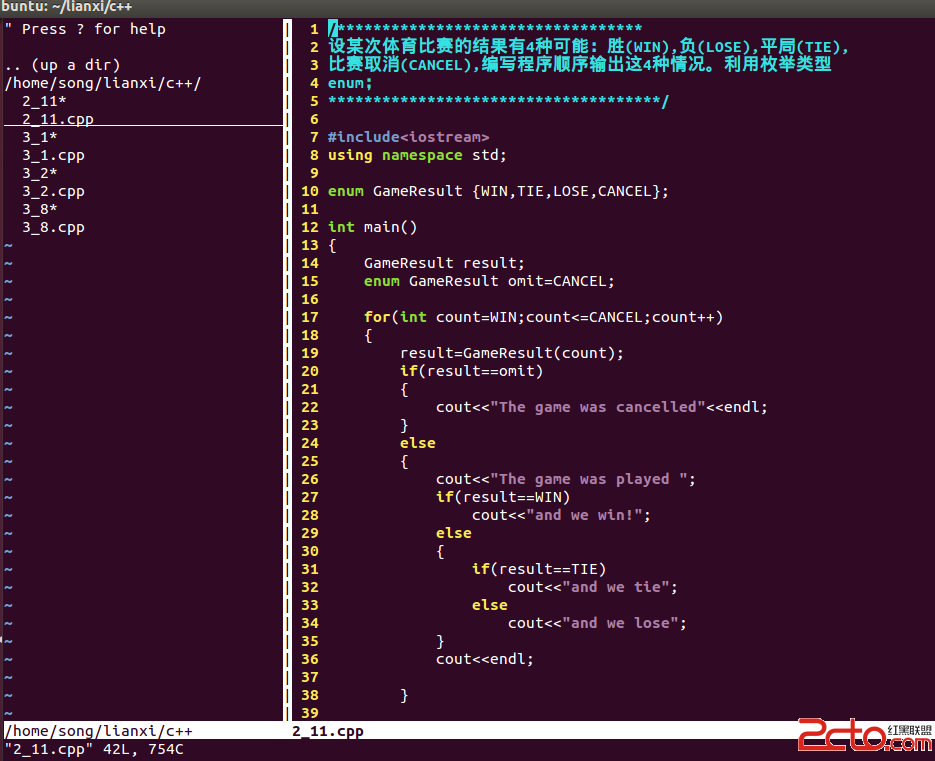Click 'if(result==omit)' on line 20
This screenshot has height=761, width=935.
click(471, 371)
